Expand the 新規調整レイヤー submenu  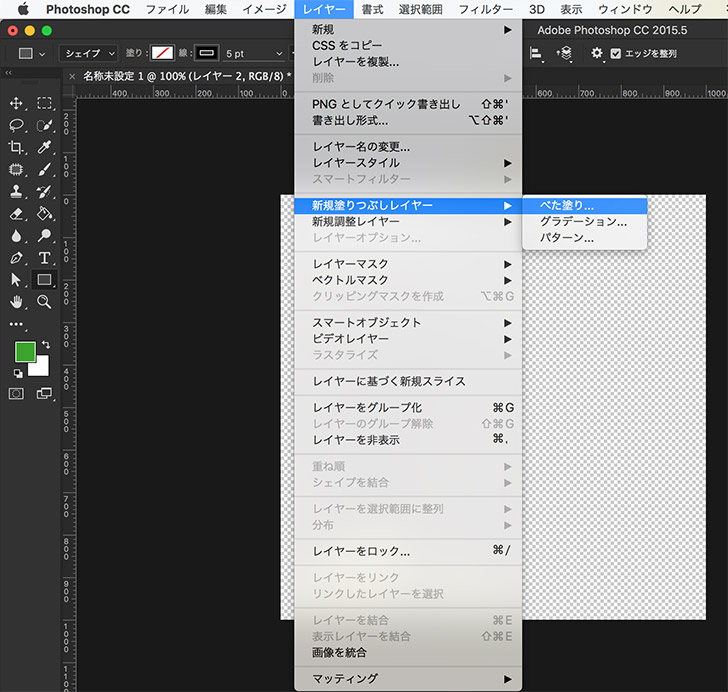(408, 222)
